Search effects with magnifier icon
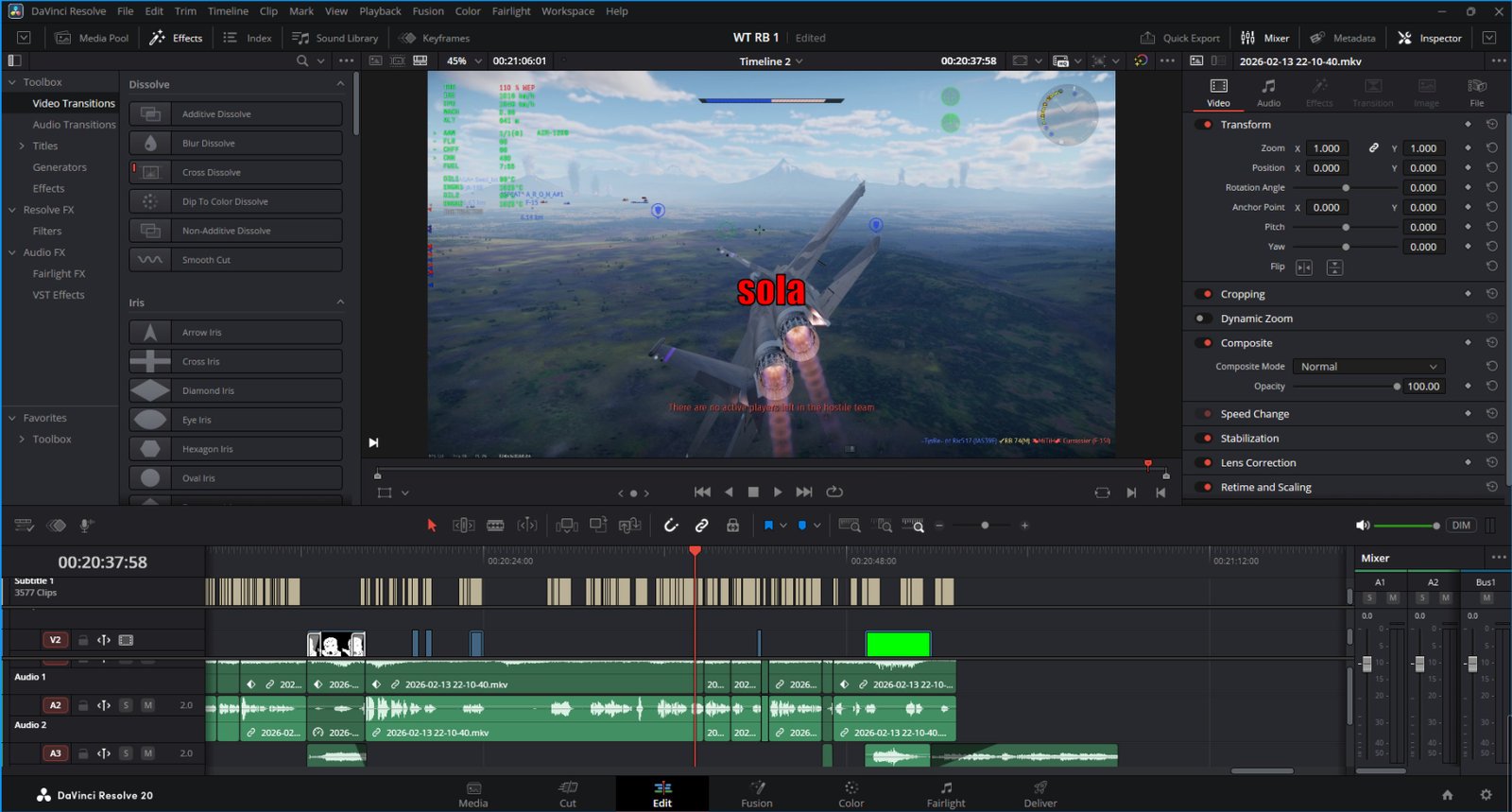The image size is (1512, 812). pos(302,60)
